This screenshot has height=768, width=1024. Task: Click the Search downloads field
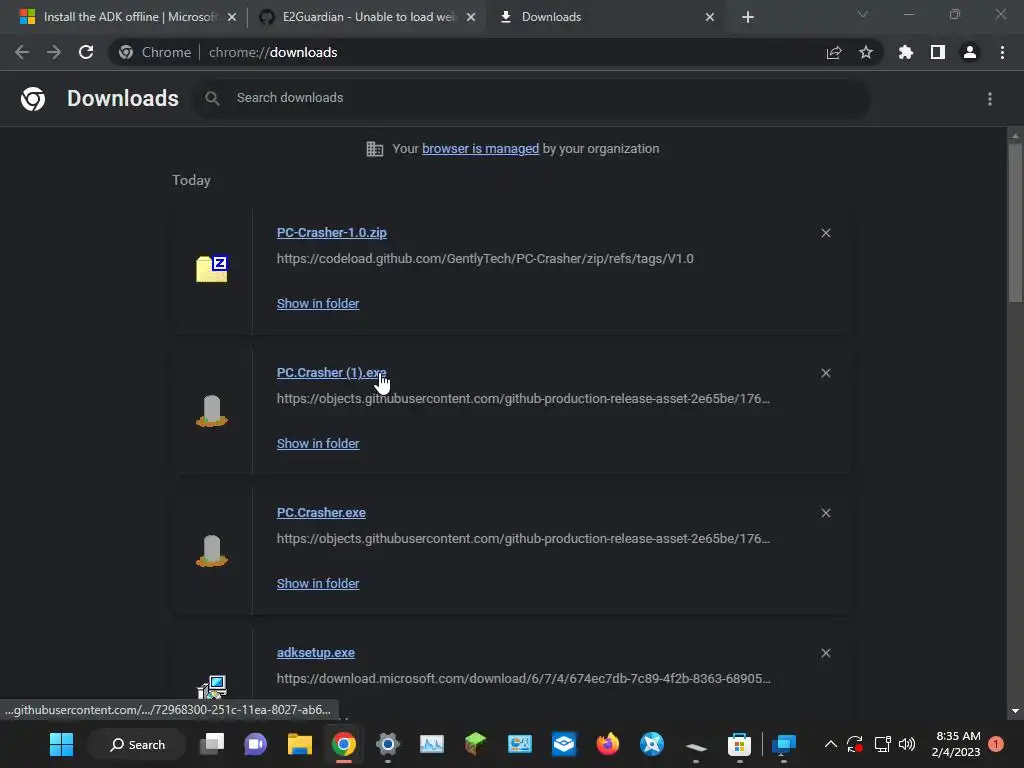tap(531, 98)
